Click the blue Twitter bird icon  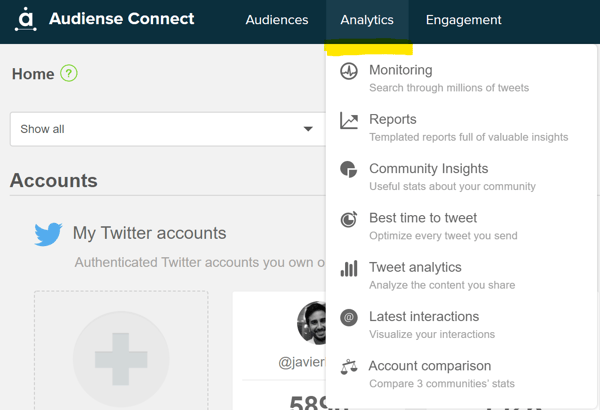(x=48, y=234)
